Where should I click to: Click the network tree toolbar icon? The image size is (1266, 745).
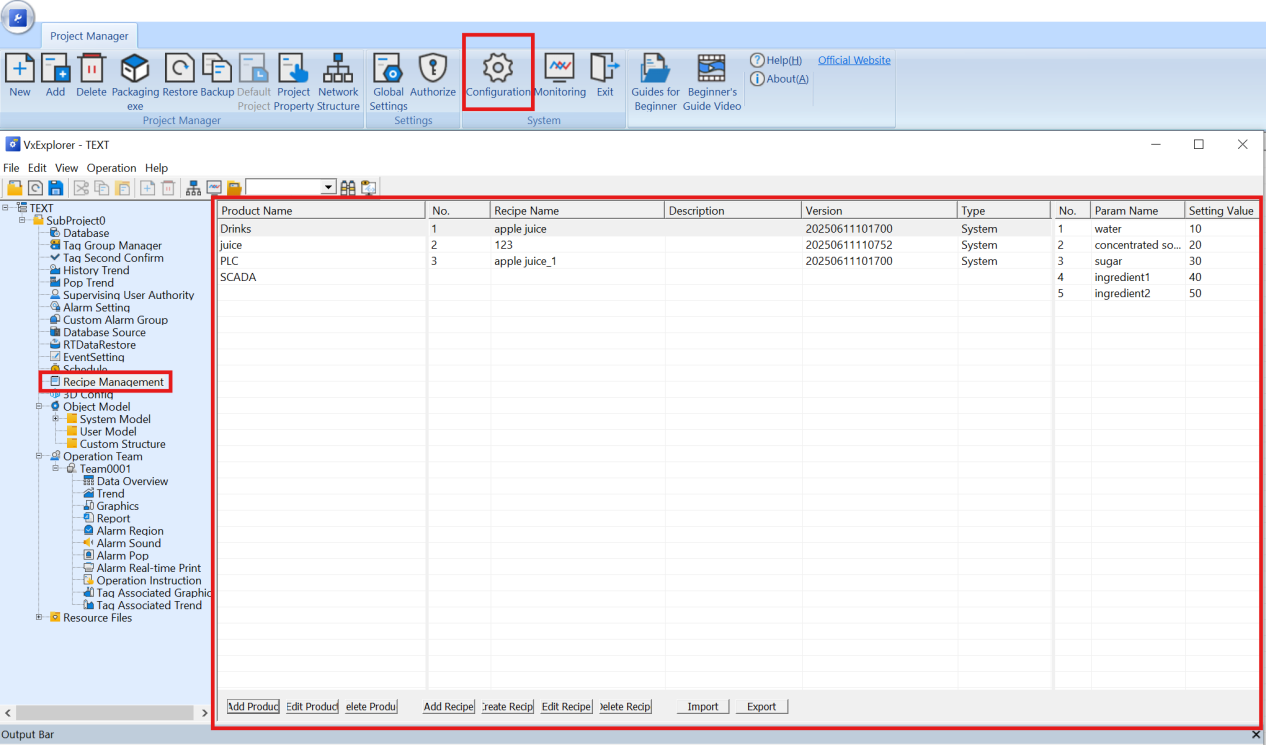coord(194,188)
